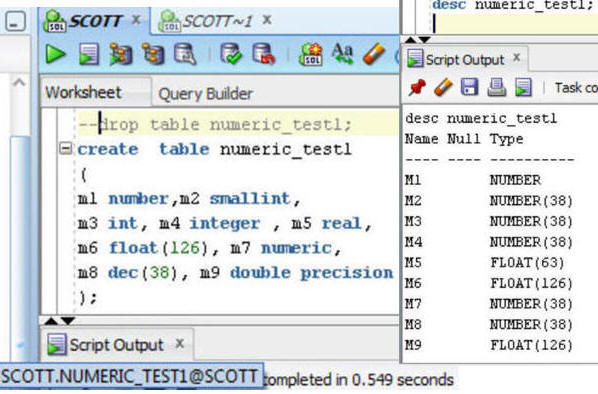Print the script output
Image resolution: width=598 pixels, height=394 pixels.
coord(497,87)
